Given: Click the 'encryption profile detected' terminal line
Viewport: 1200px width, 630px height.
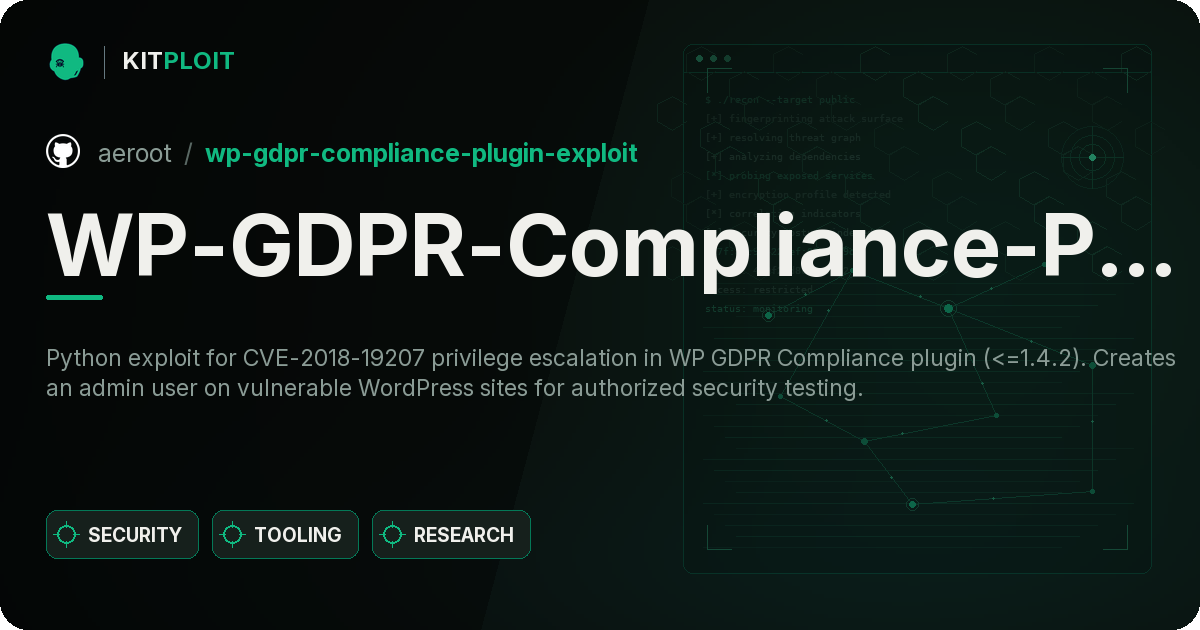Looking at the screenshot, I should (797, 195).
